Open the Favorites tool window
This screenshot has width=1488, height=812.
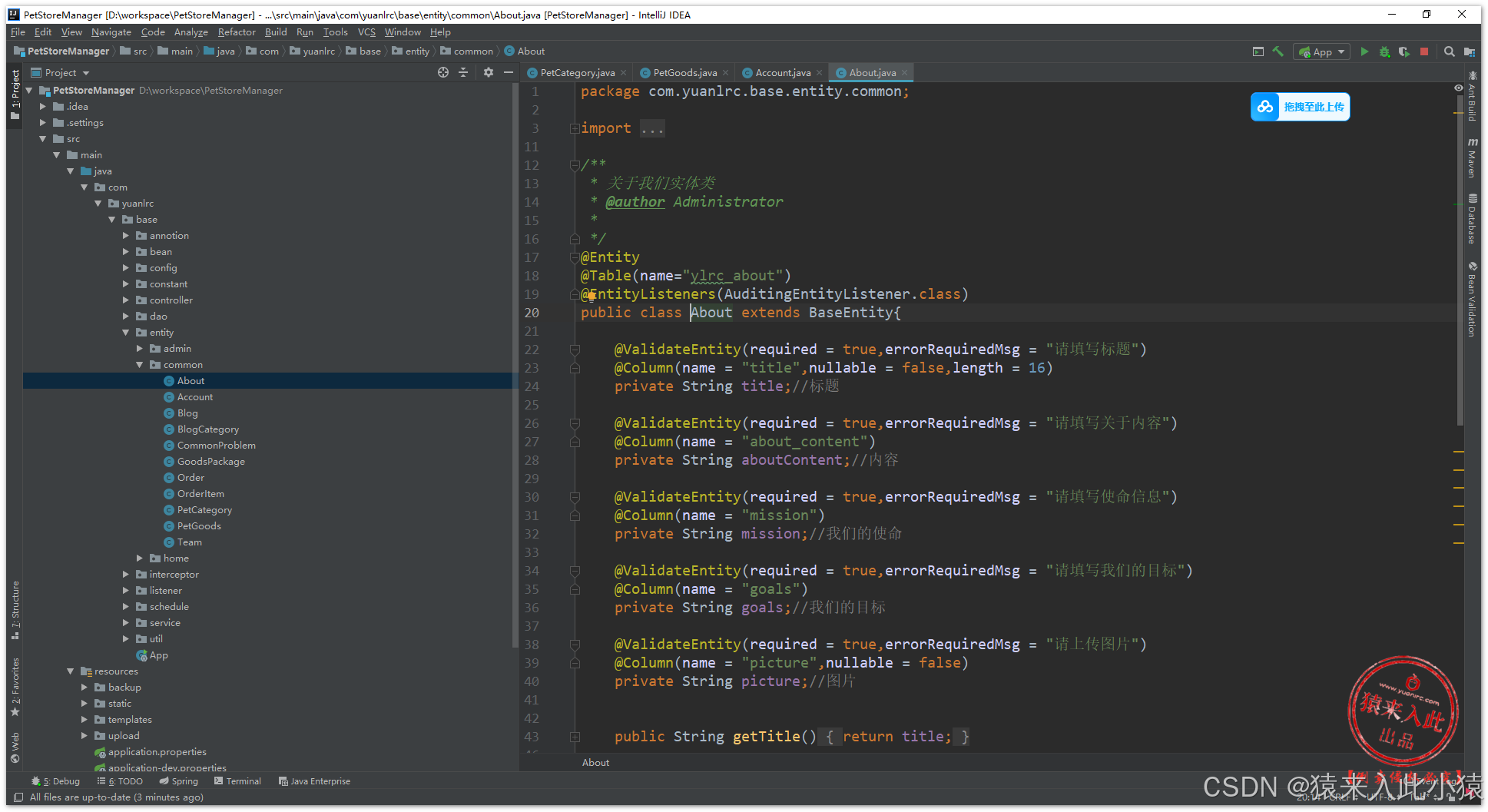[15, 686]
